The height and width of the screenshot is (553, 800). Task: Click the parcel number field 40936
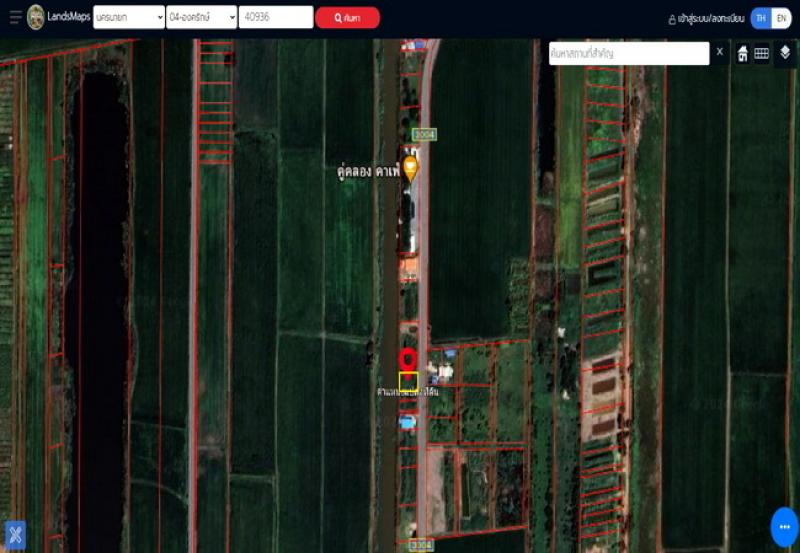(276, 17)
